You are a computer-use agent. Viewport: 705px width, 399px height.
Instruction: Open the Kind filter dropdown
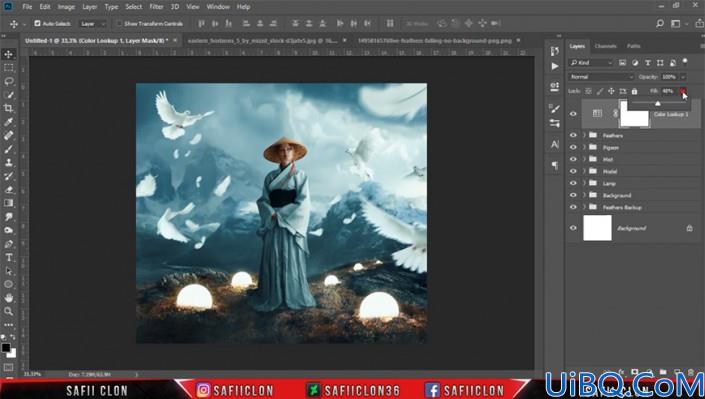pyautogui.click(x=591, y=63)
